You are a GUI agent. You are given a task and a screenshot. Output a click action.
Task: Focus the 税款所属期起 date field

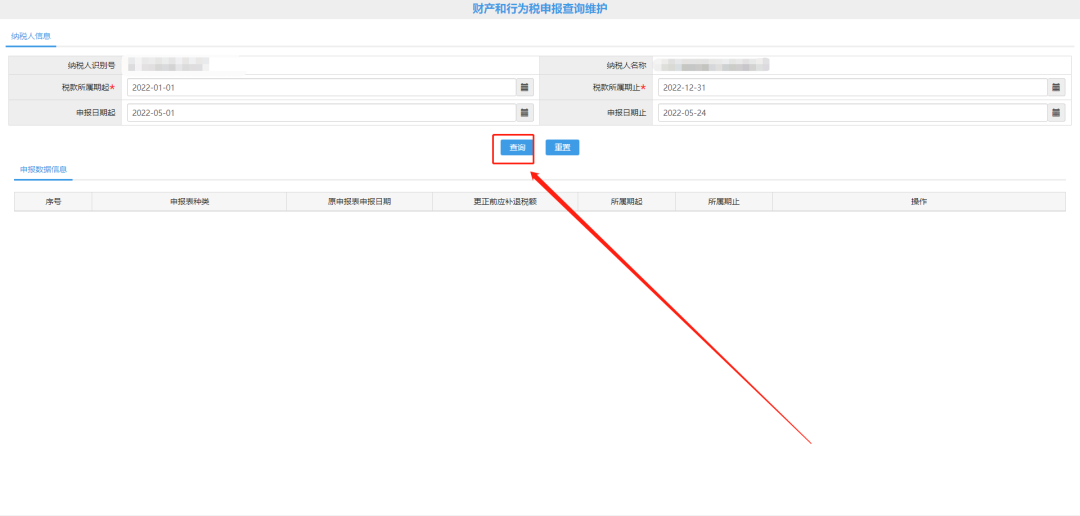(x=320, y=88)
